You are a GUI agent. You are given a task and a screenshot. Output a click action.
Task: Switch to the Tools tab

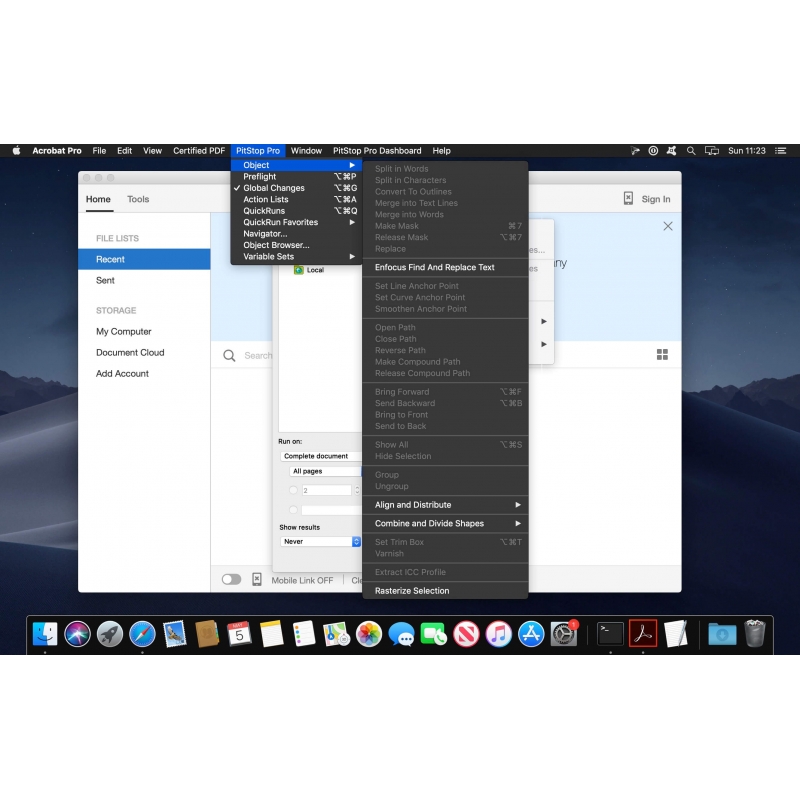click(138, 199)
